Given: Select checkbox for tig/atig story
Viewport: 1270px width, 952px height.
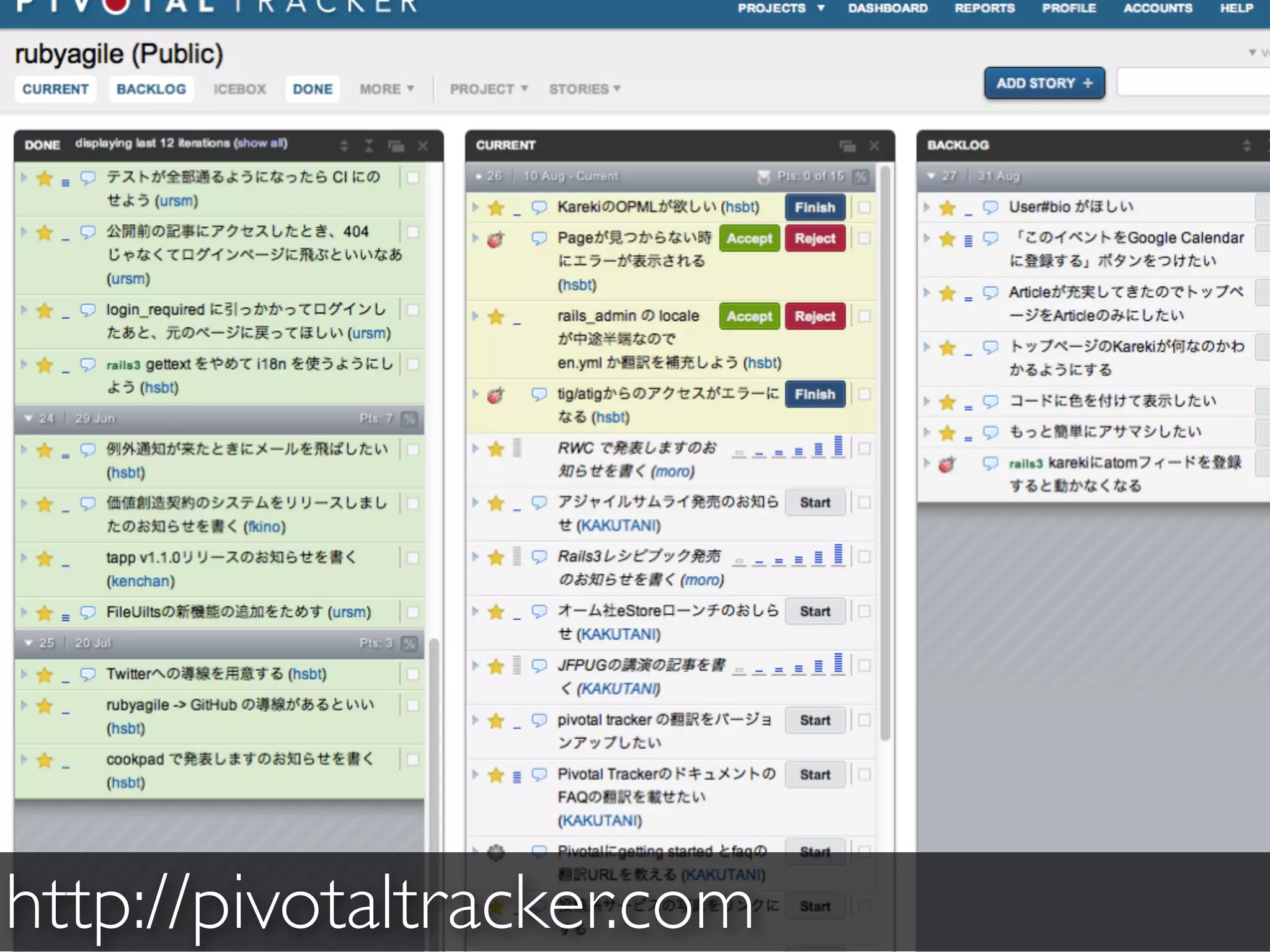Looking at the screenshot, I should [864, 395].
